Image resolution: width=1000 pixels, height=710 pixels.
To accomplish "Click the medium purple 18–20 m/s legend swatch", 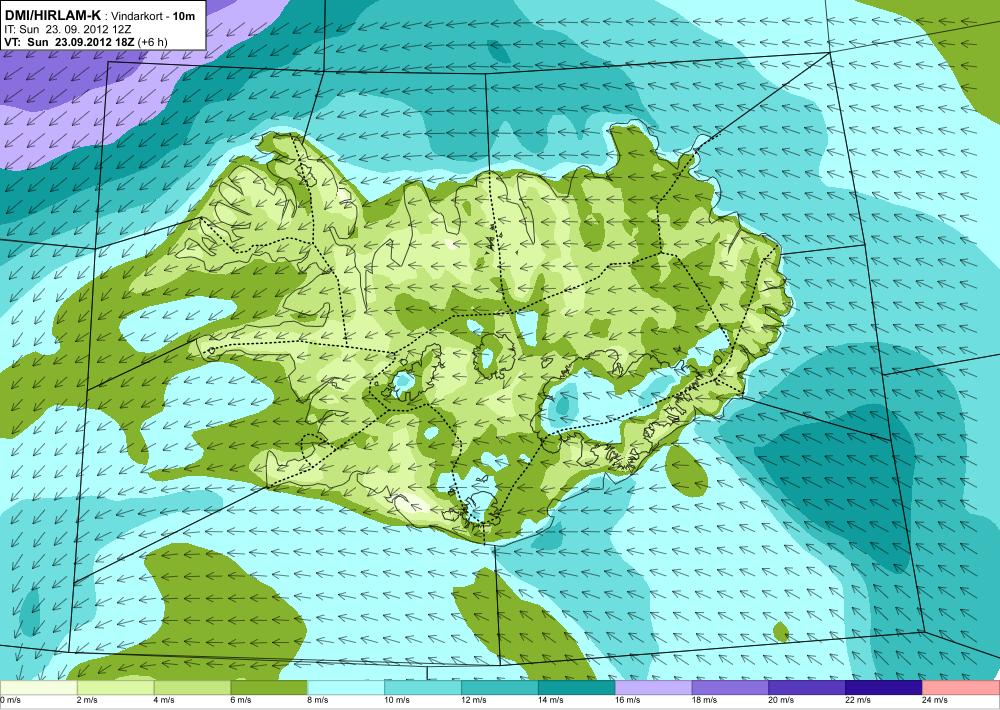I will pos(730,688).
